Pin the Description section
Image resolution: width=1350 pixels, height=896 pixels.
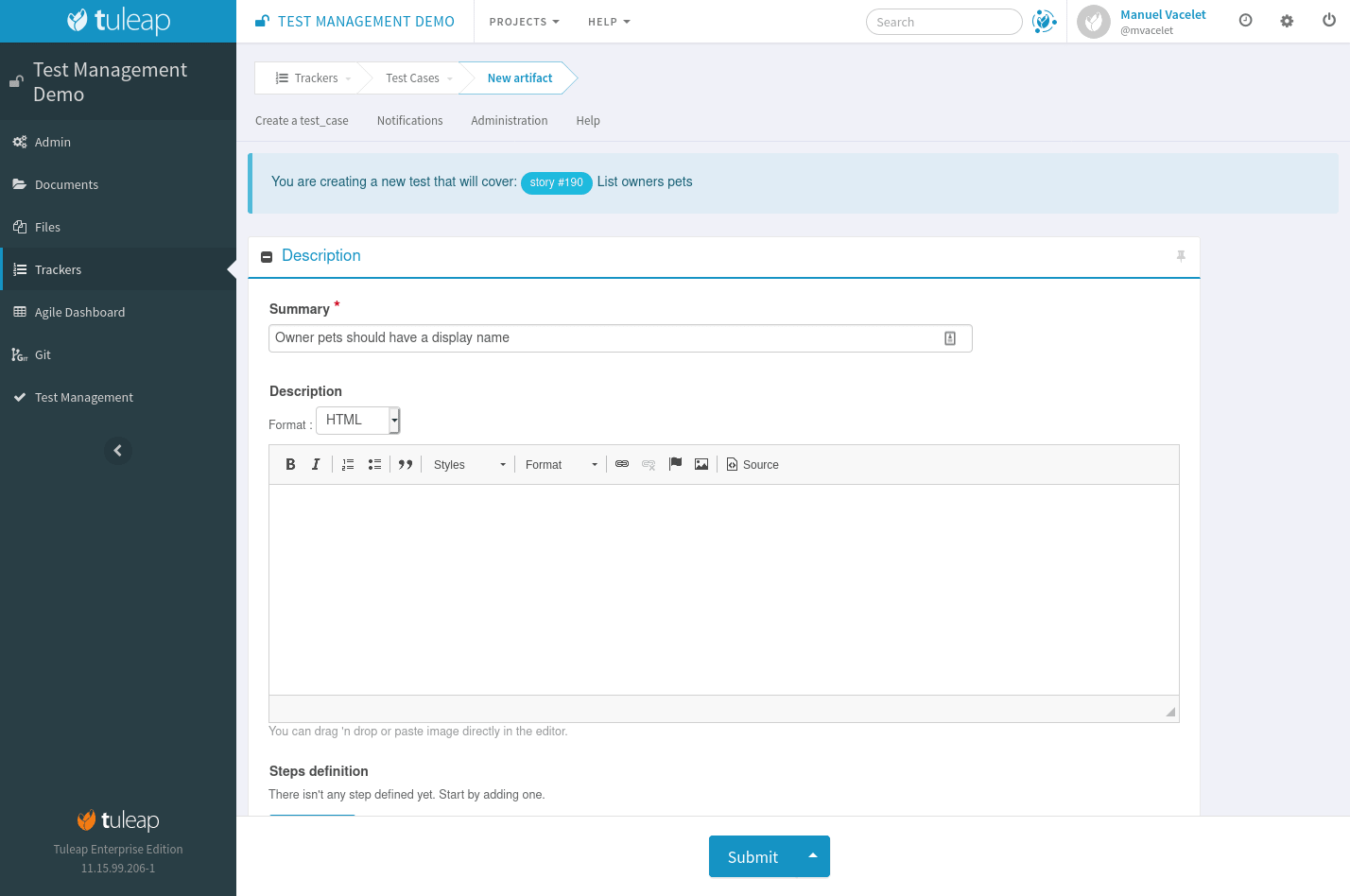1181,256
